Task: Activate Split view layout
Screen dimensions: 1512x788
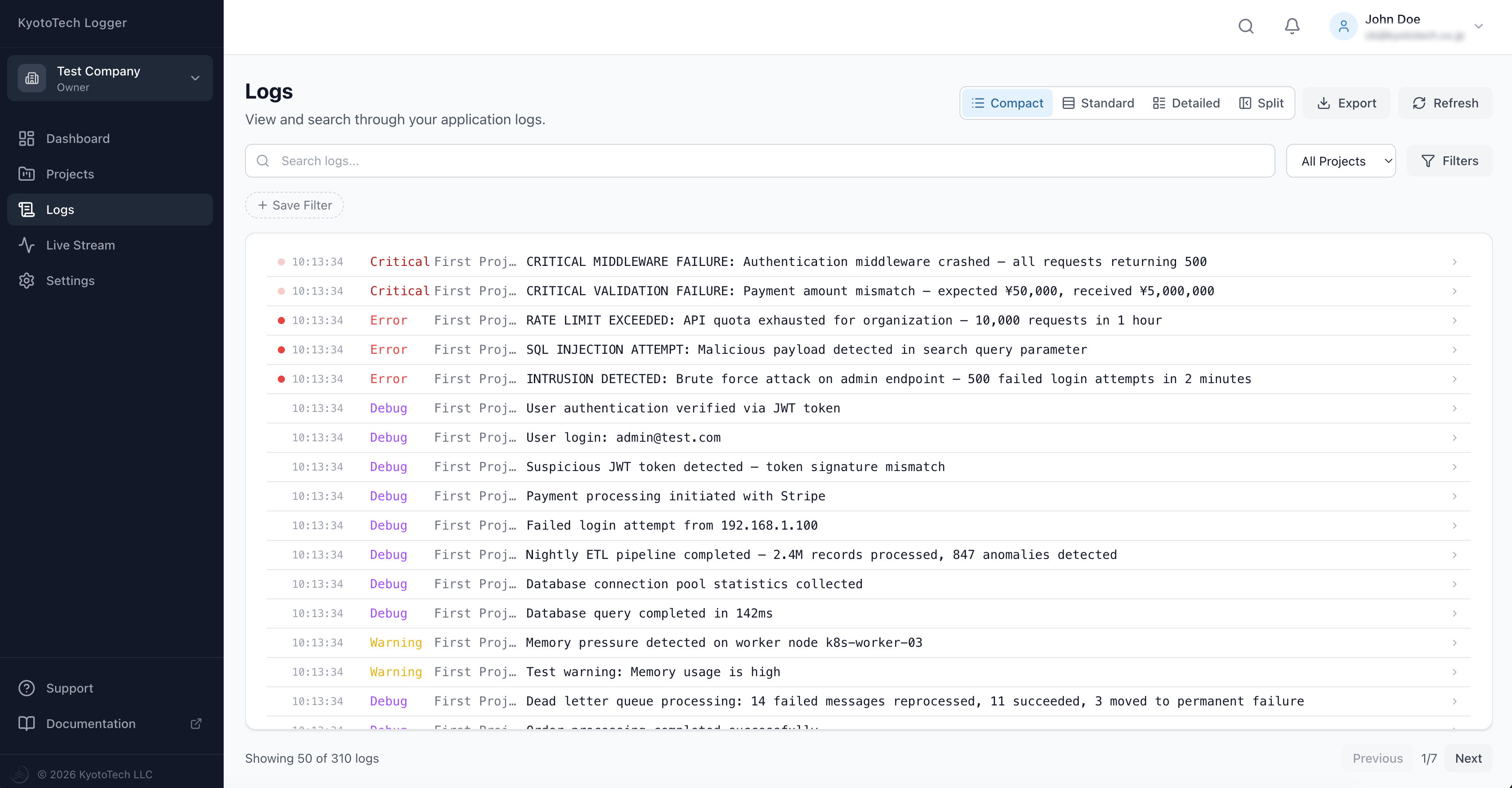Action: 1261,103
